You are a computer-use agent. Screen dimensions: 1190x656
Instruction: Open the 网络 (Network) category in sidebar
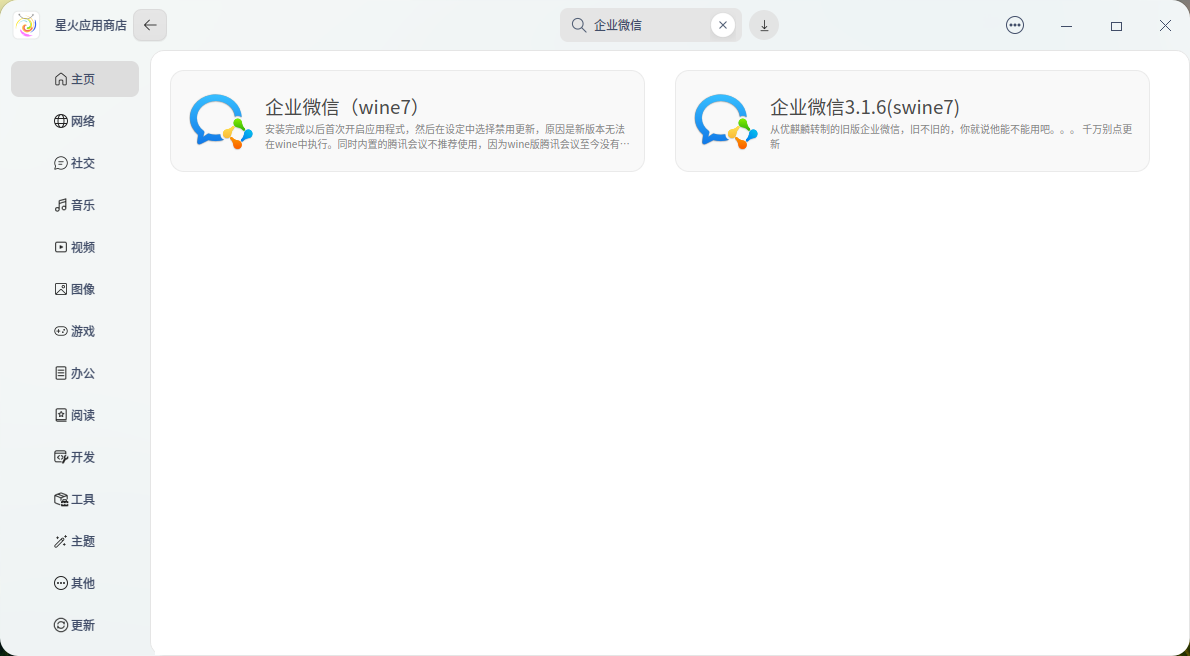74,121
